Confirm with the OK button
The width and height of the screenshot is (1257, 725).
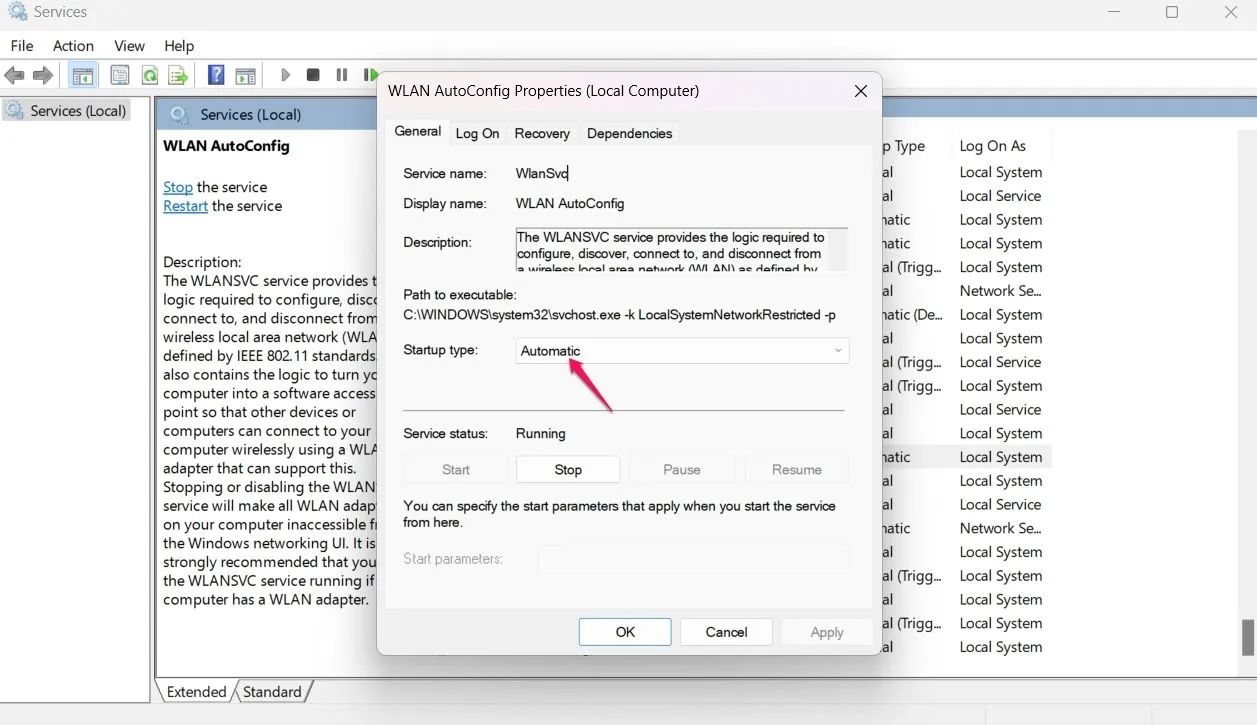click(x=625, y=632)
